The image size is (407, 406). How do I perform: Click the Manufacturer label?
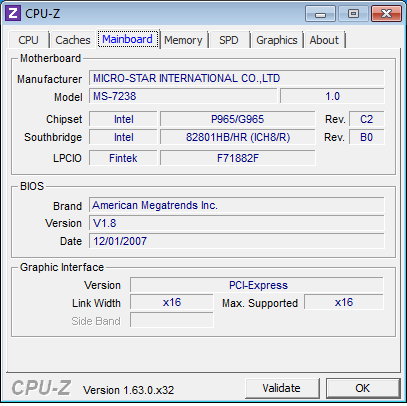(x=49, y=79)
